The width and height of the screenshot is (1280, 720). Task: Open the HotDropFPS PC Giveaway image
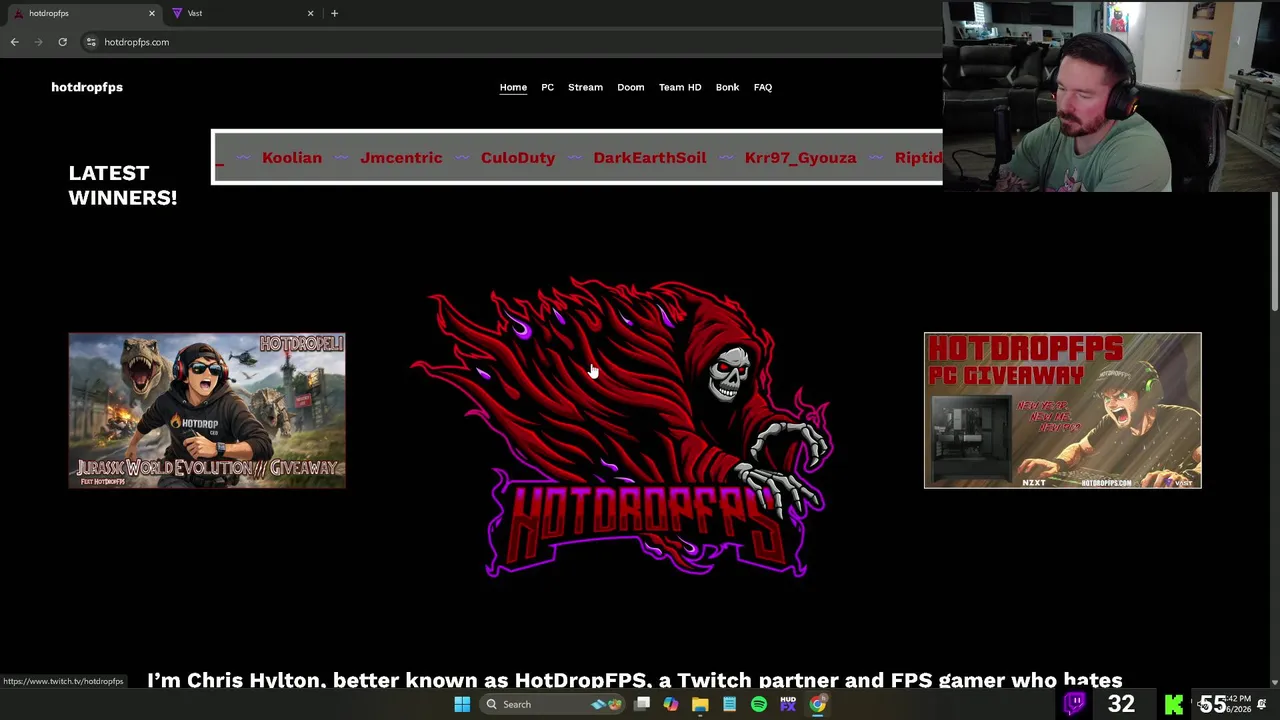1062,411
